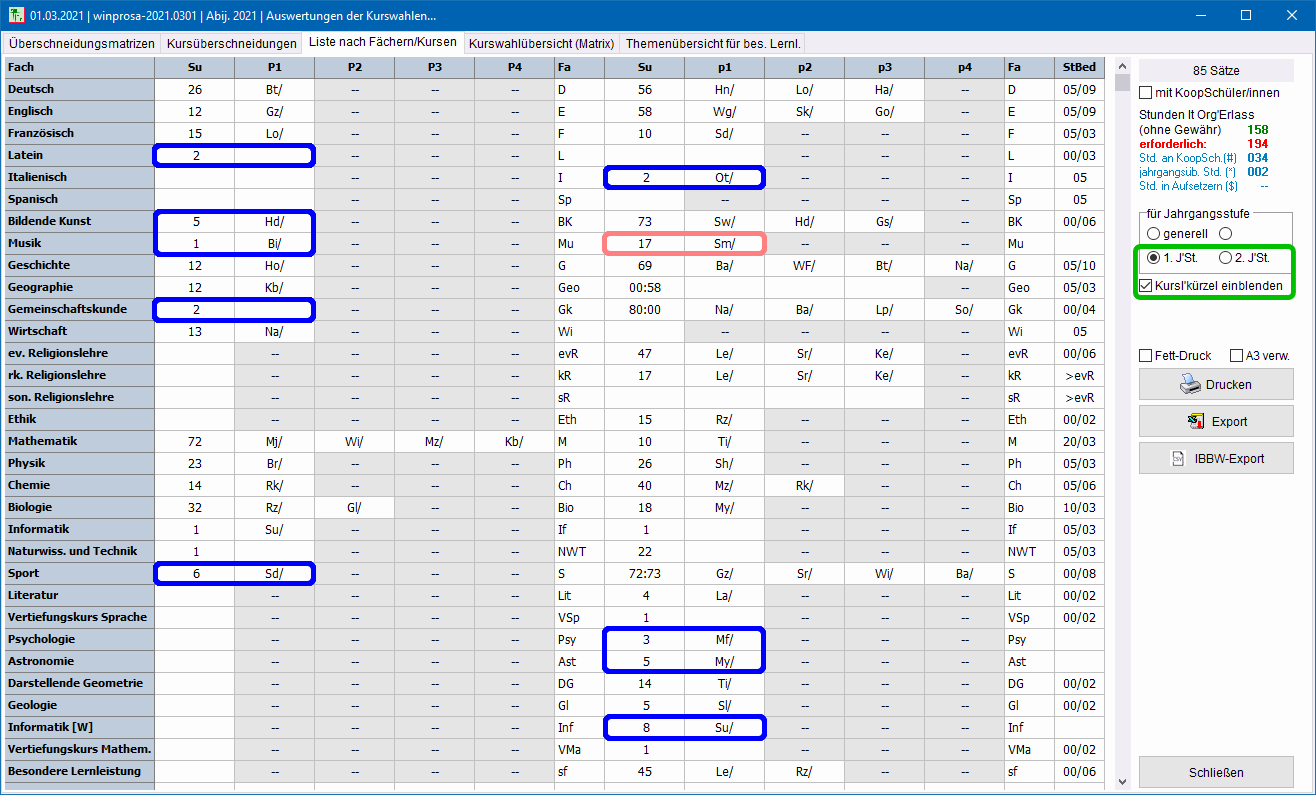This screenshot has height=795, width=1316.
Task: Enable the 'mit KoopSchüler/innen' checkbox
Action: point(1146,93)
